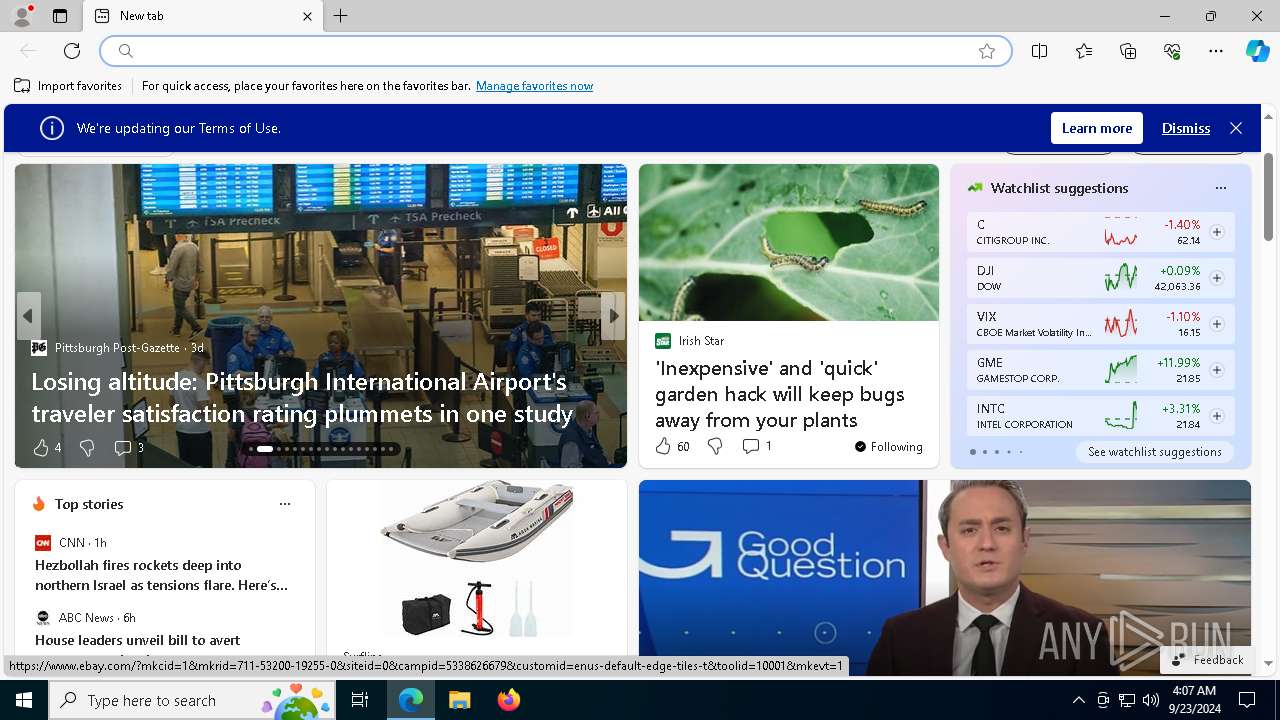The height and width of the screenshot is (720, 1280).
Task: Like the garden hack article
Action: click(x=672, y=446)
